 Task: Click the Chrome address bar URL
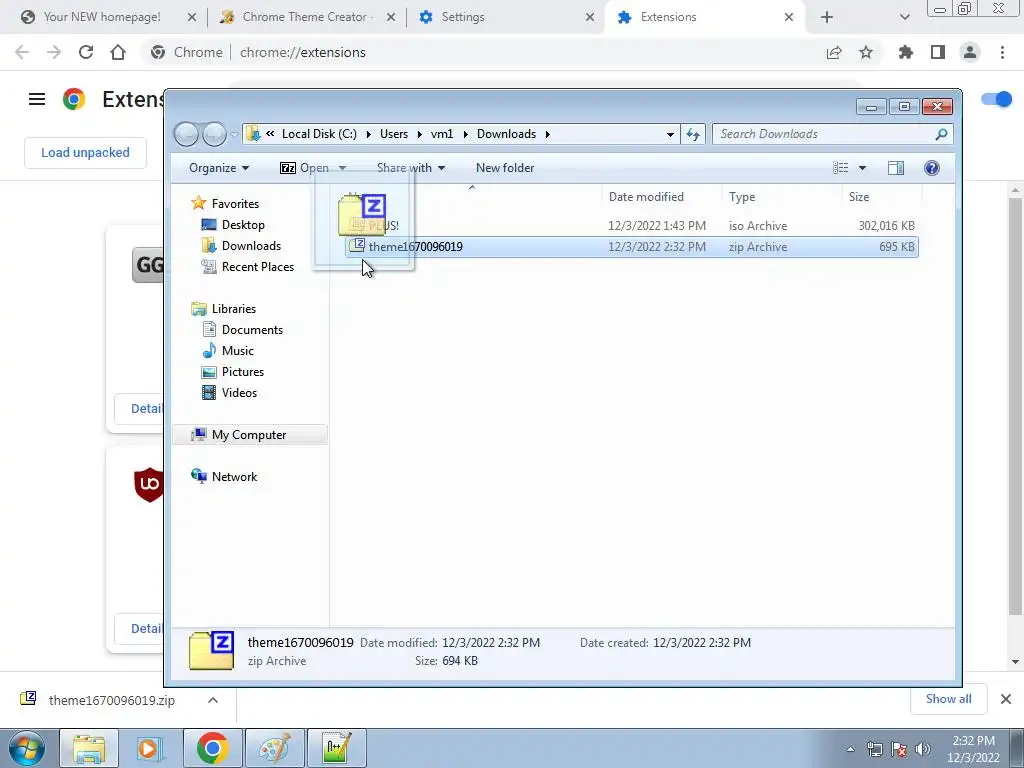(x=302, y=52)
